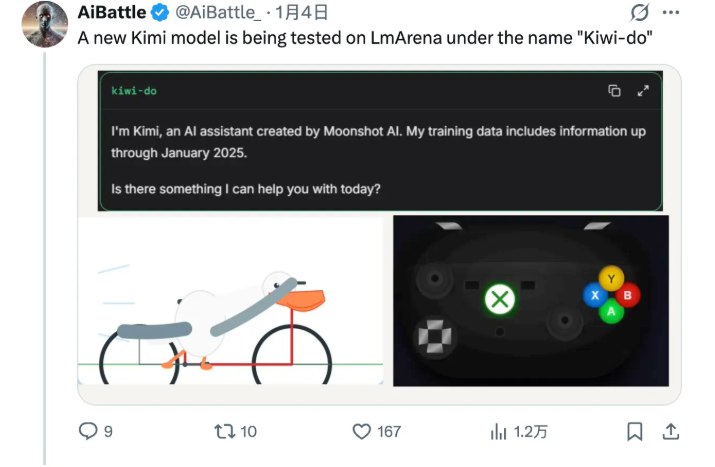
Task: Click the blue verified badge
Action: [158, 14]
